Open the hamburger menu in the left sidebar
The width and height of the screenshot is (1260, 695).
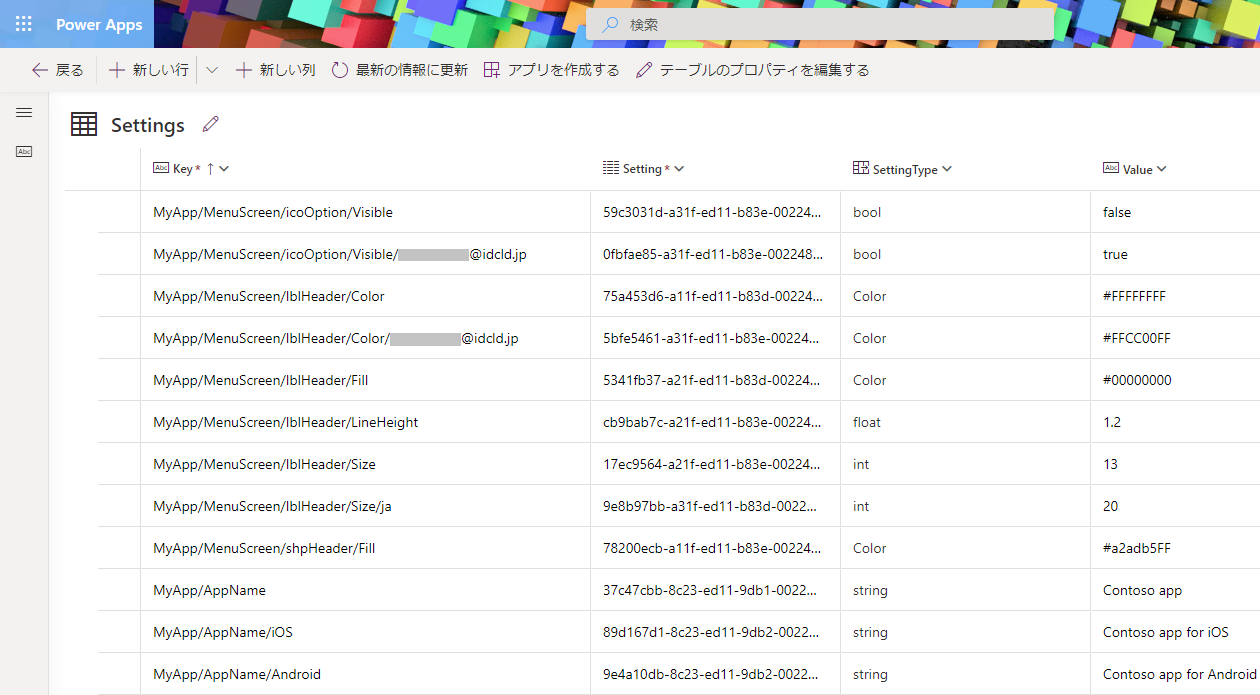(x=24, y=112)
